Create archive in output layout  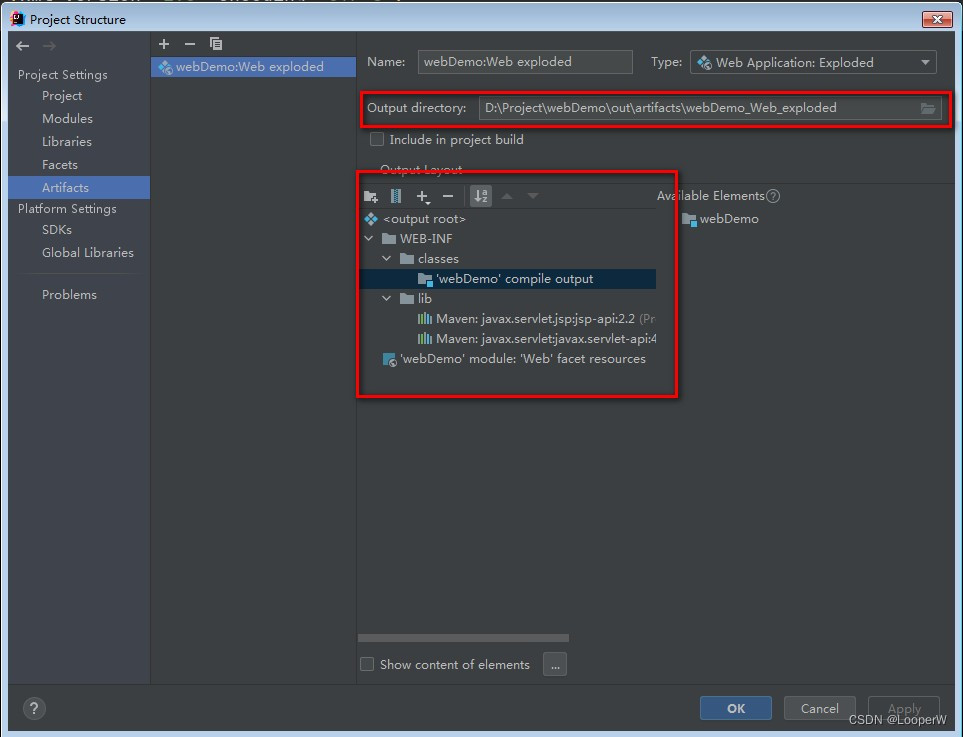pyautogui.click(x=396, y=197)
